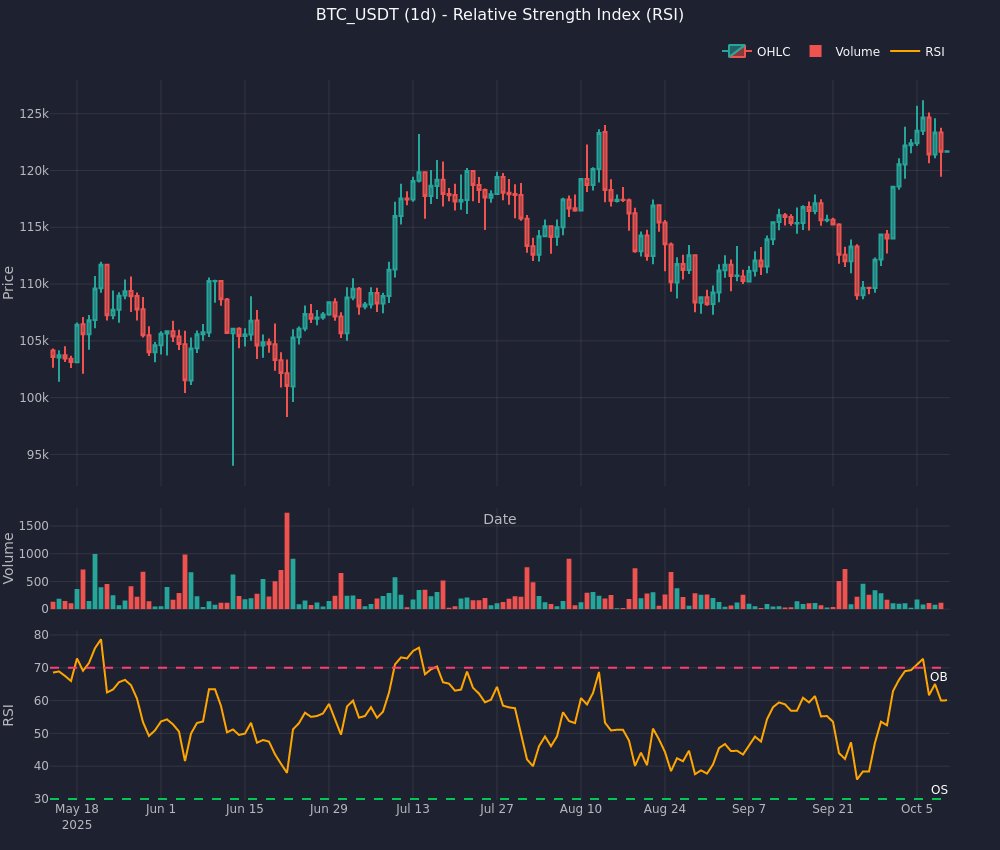The width and height of the screenshot is (1000, 850).
Task: Click the 30 RSI axis label
Action: click(41, 799)
